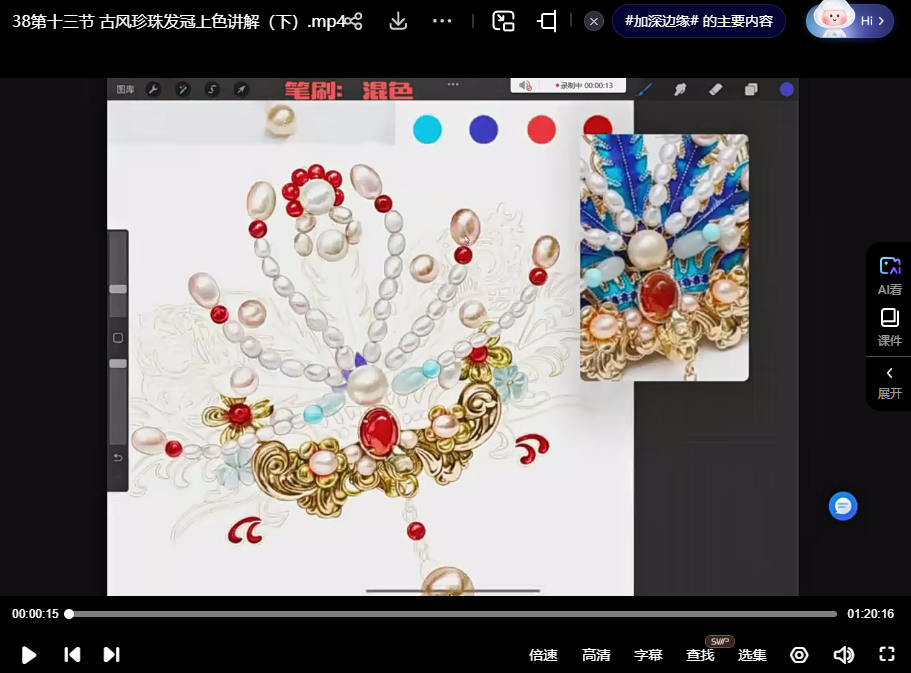Screen dimensions: 911x673
Task: Change quality via 高清 option
Action: pos(596,655)
